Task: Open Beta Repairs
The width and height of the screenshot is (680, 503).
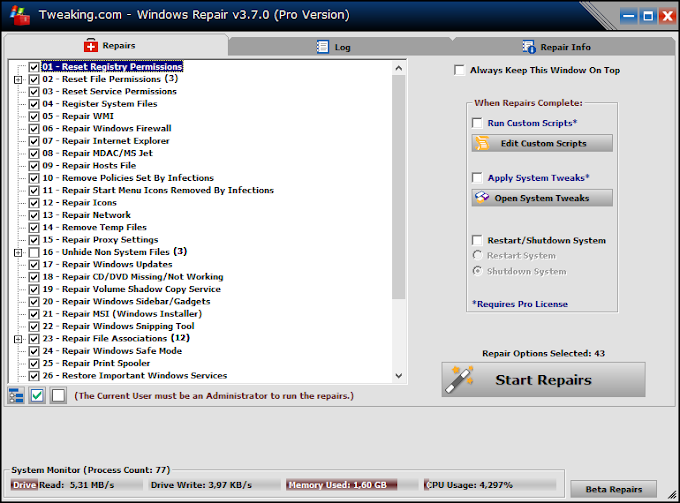Action: click(613, 489)
